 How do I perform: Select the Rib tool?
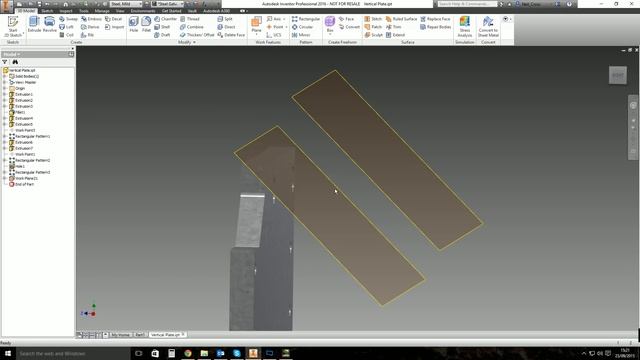[87, 35]
